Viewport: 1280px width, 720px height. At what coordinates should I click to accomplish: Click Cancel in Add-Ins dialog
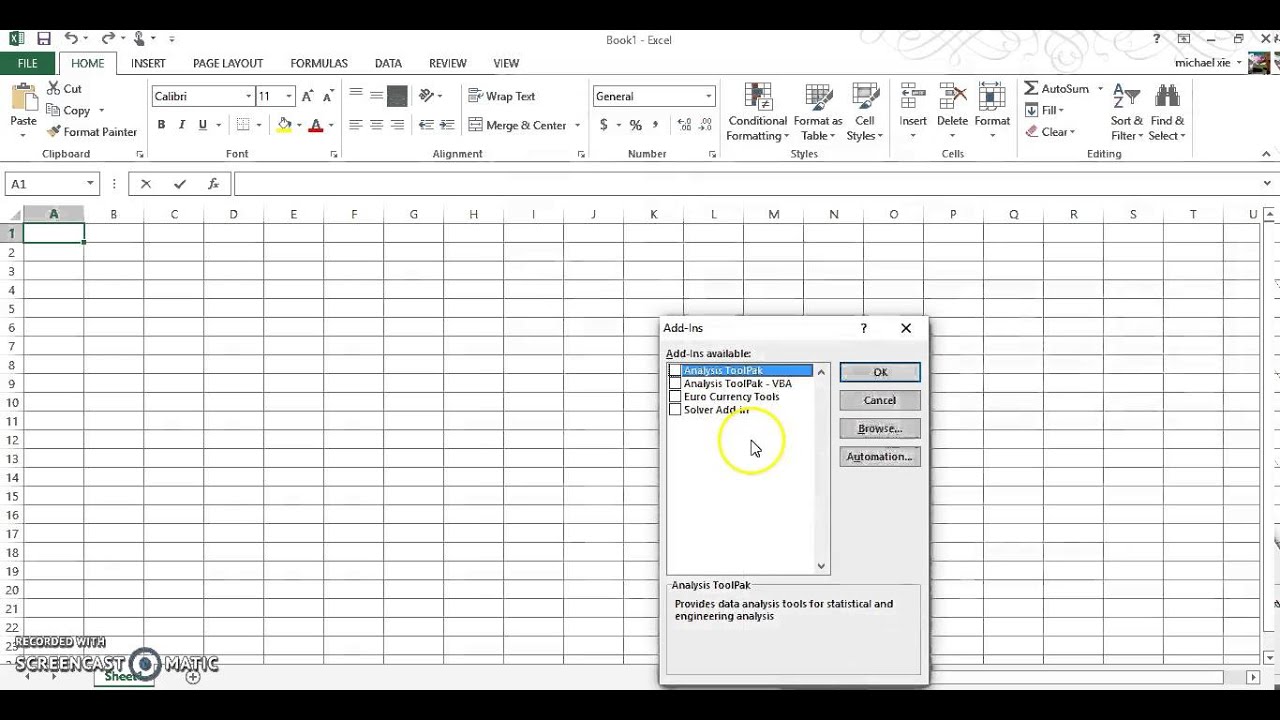coord(880,400)
